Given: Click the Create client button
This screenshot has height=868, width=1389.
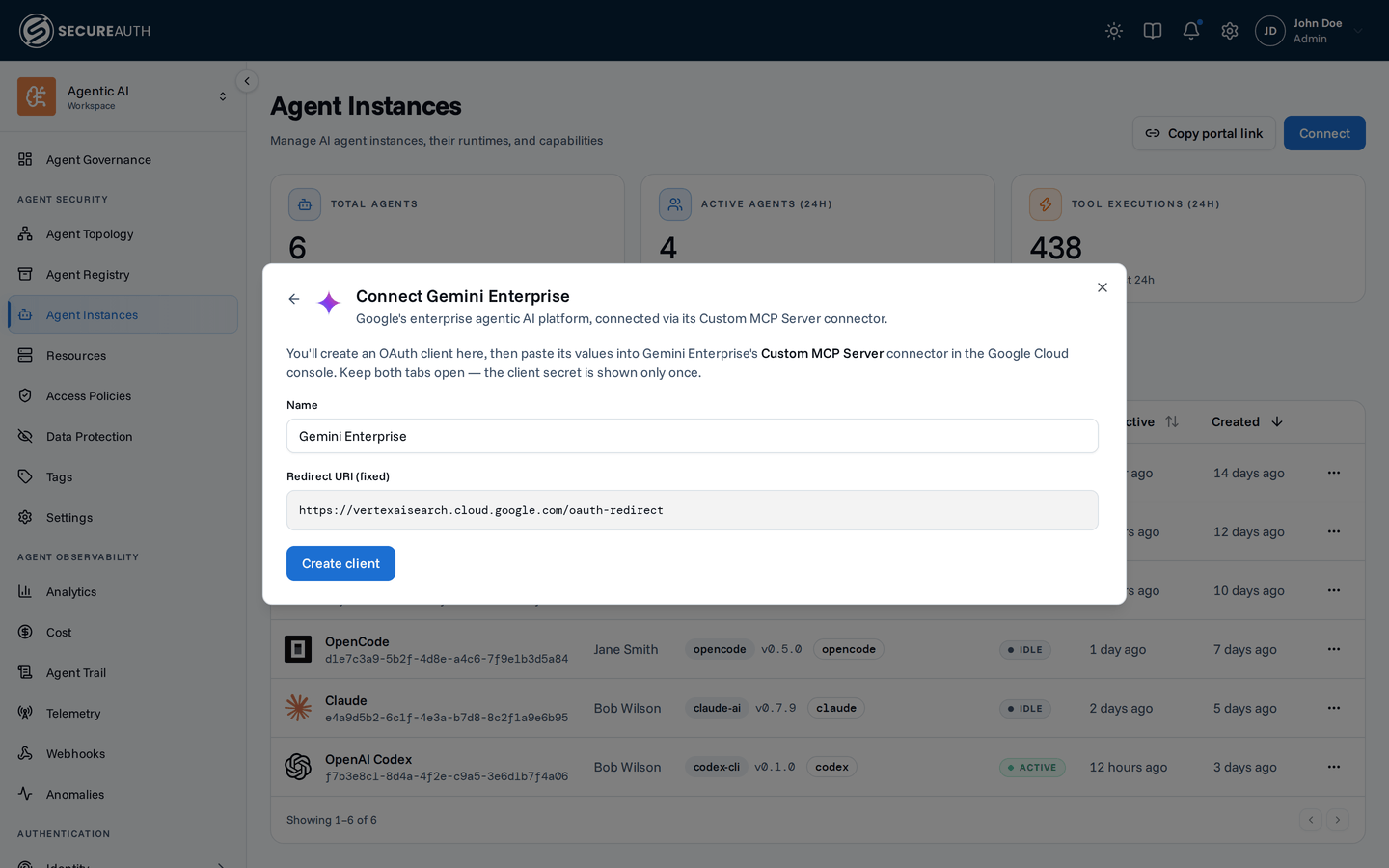Looking at the screenshot, I should (x=340, y=563).
